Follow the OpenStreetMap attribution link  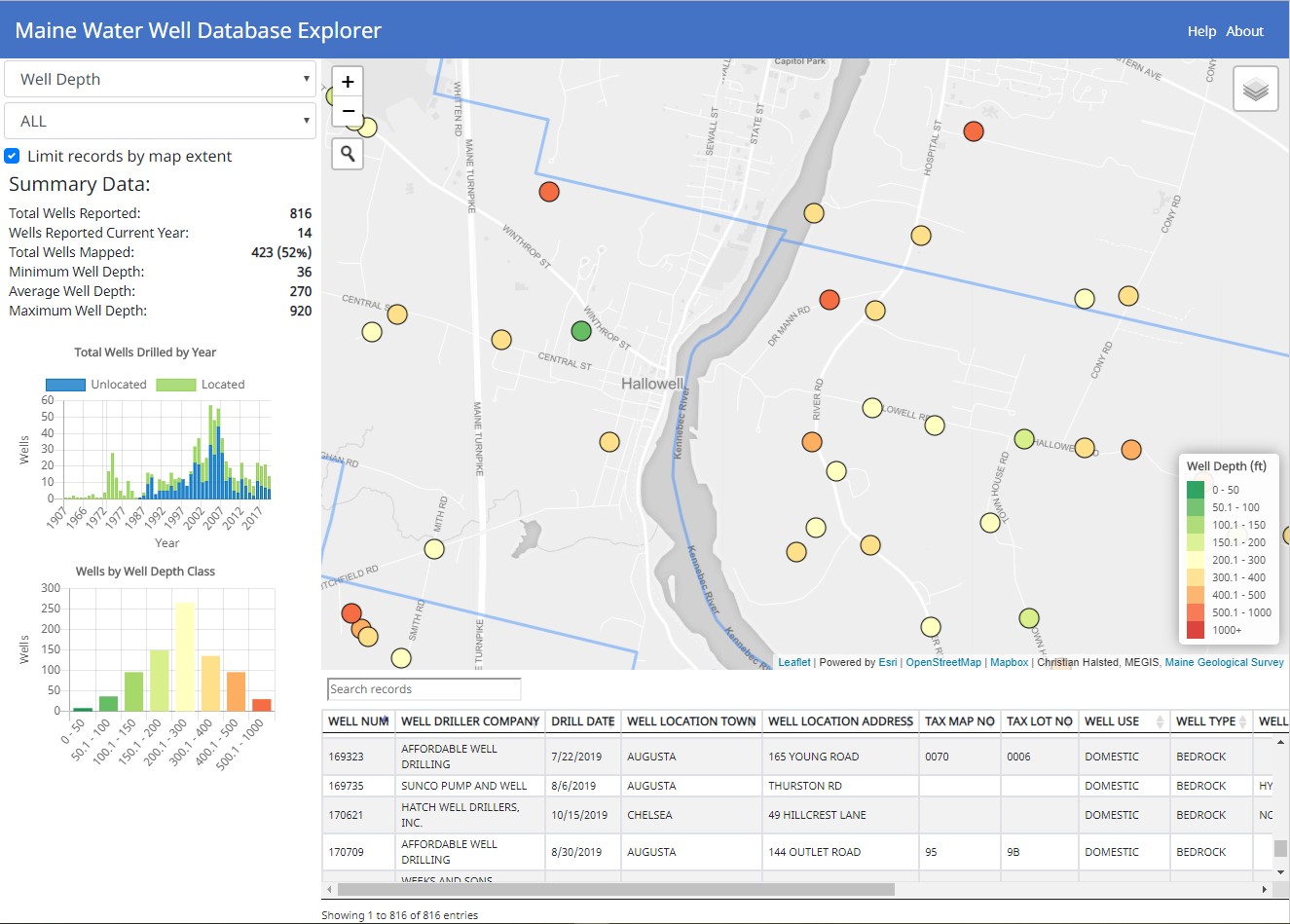coord(942,662)
